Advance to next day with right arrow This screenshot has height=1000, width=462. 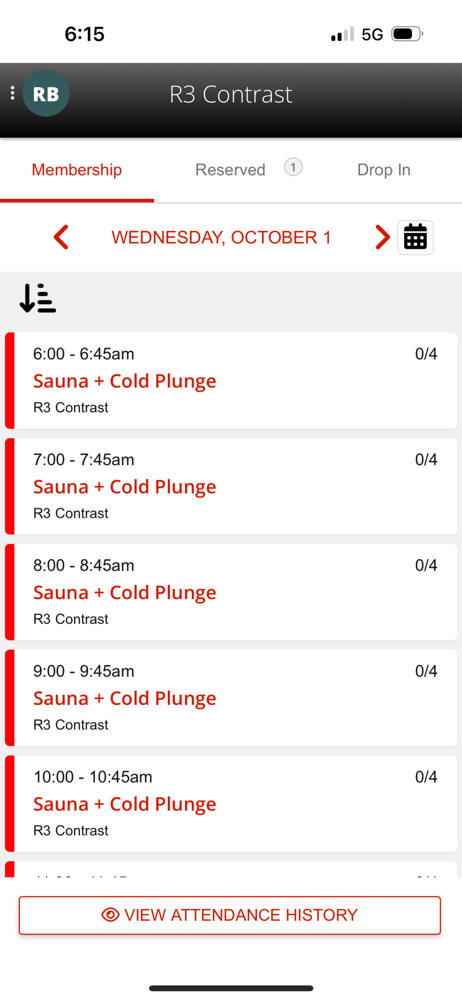point(382,237)
